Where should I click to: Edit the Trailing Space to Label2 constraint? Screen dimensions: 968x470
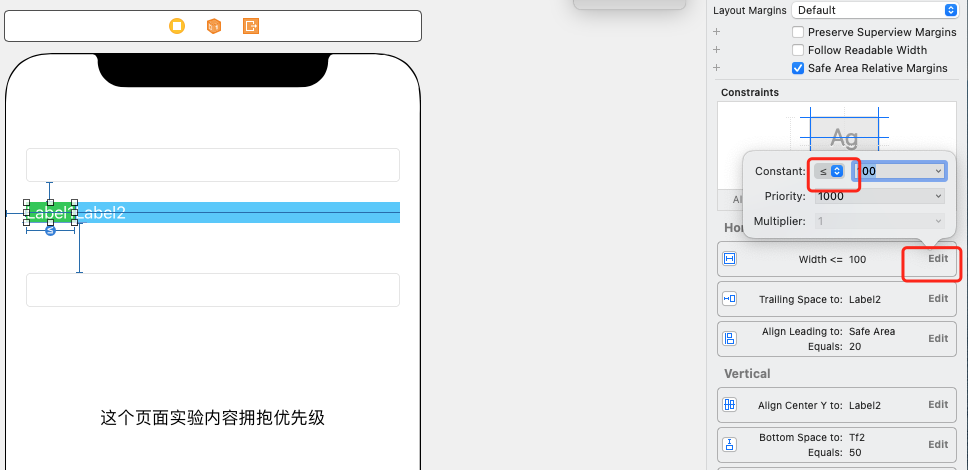938,298
